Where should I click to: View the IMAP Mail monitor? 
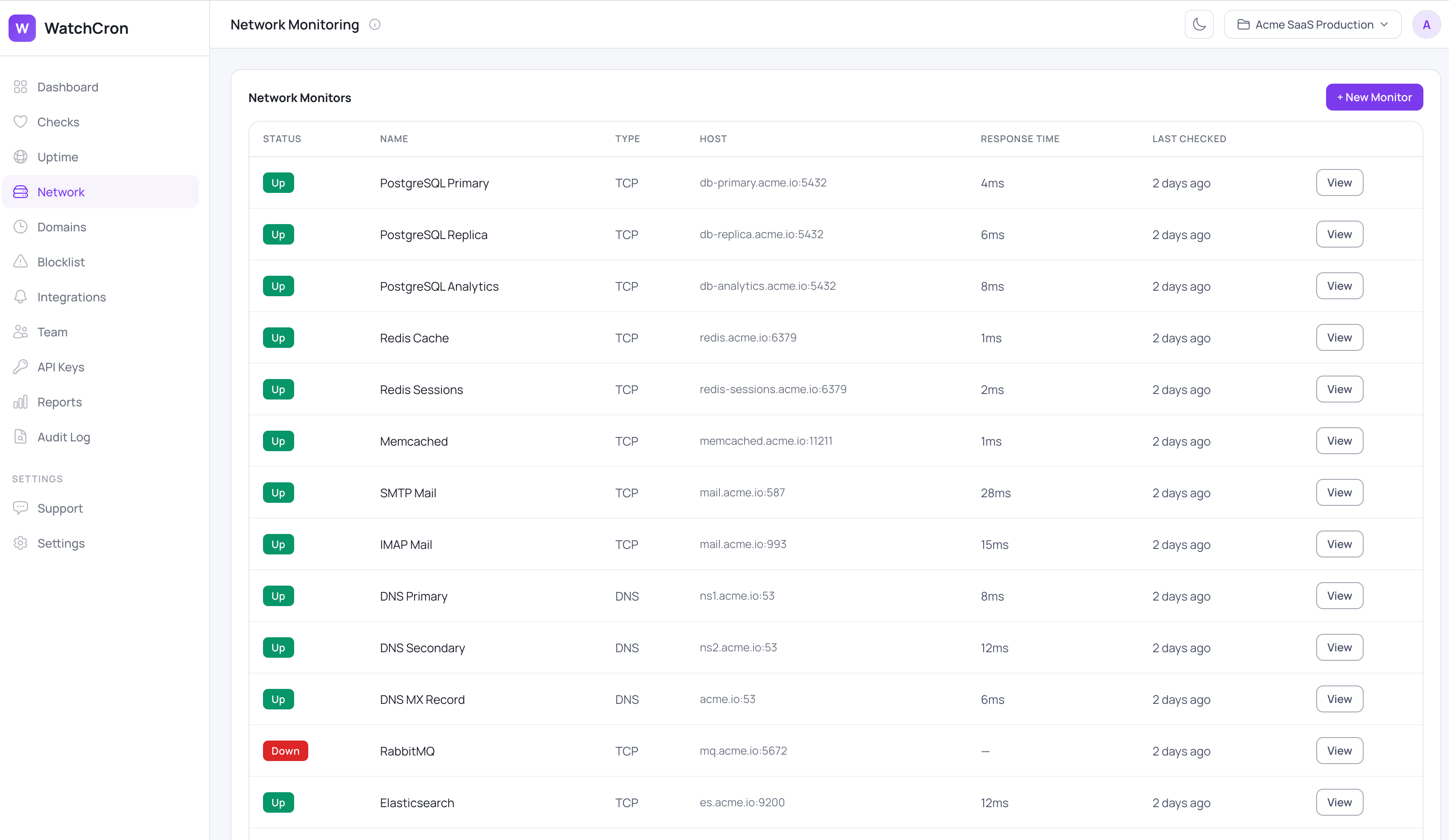tap(1339, 545)
